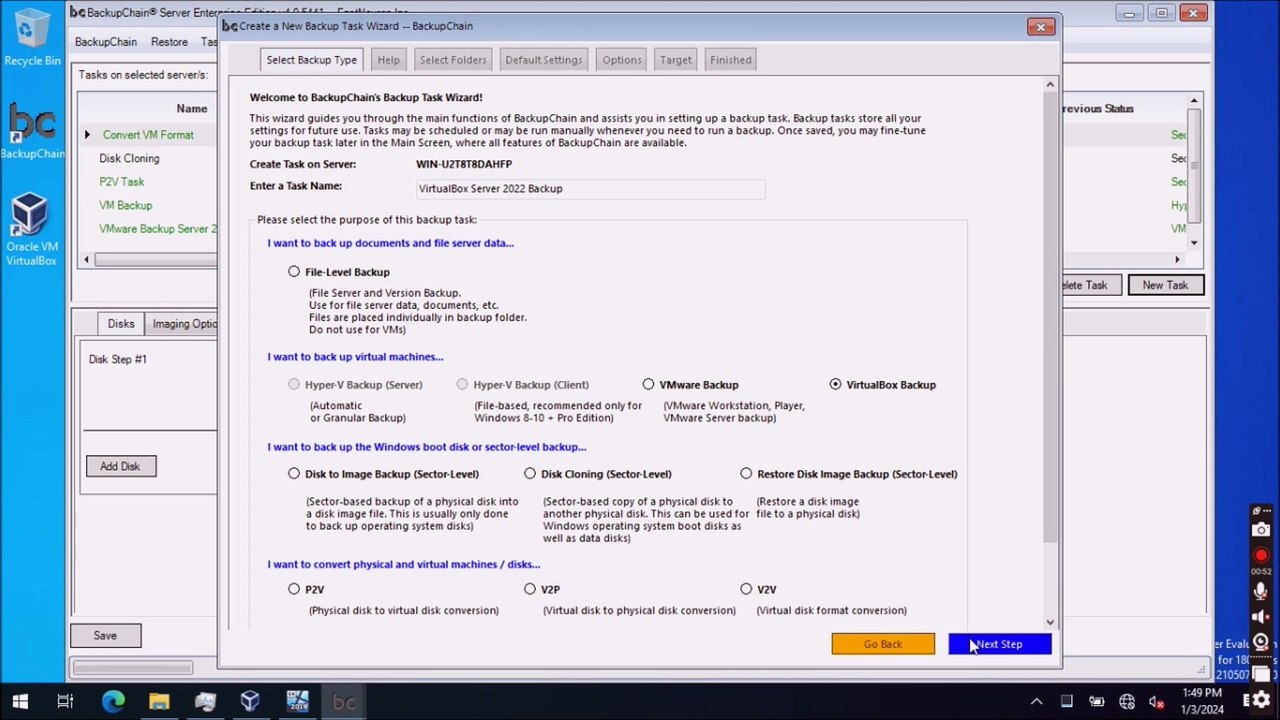Image resolution: width=1280 pixels, height=720 pixels.
Task: Launch Microsoft Edge from the taskbar
Action: [112, 701]
